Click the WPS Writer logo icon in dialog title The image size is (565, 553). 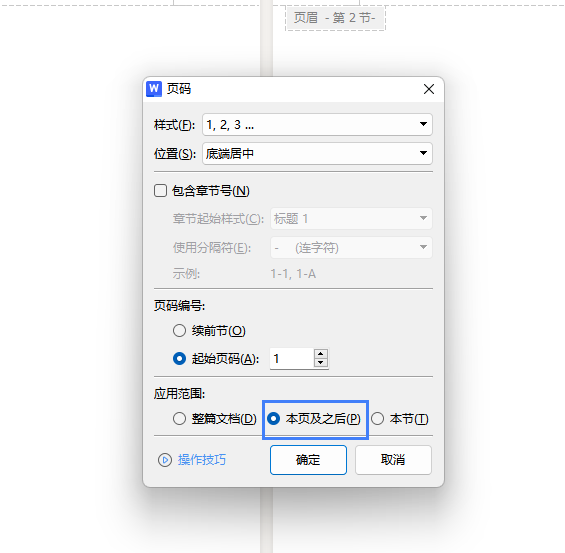[154, 89]
